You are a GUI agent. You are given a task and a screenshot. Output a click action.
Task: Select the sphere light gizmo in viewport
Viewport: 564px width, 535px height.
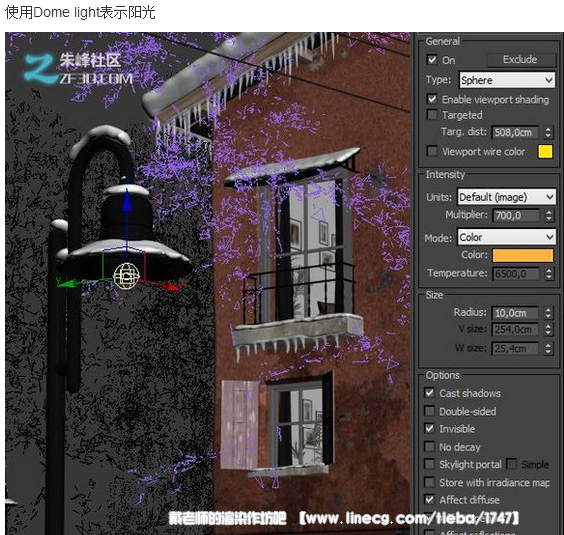126,276
